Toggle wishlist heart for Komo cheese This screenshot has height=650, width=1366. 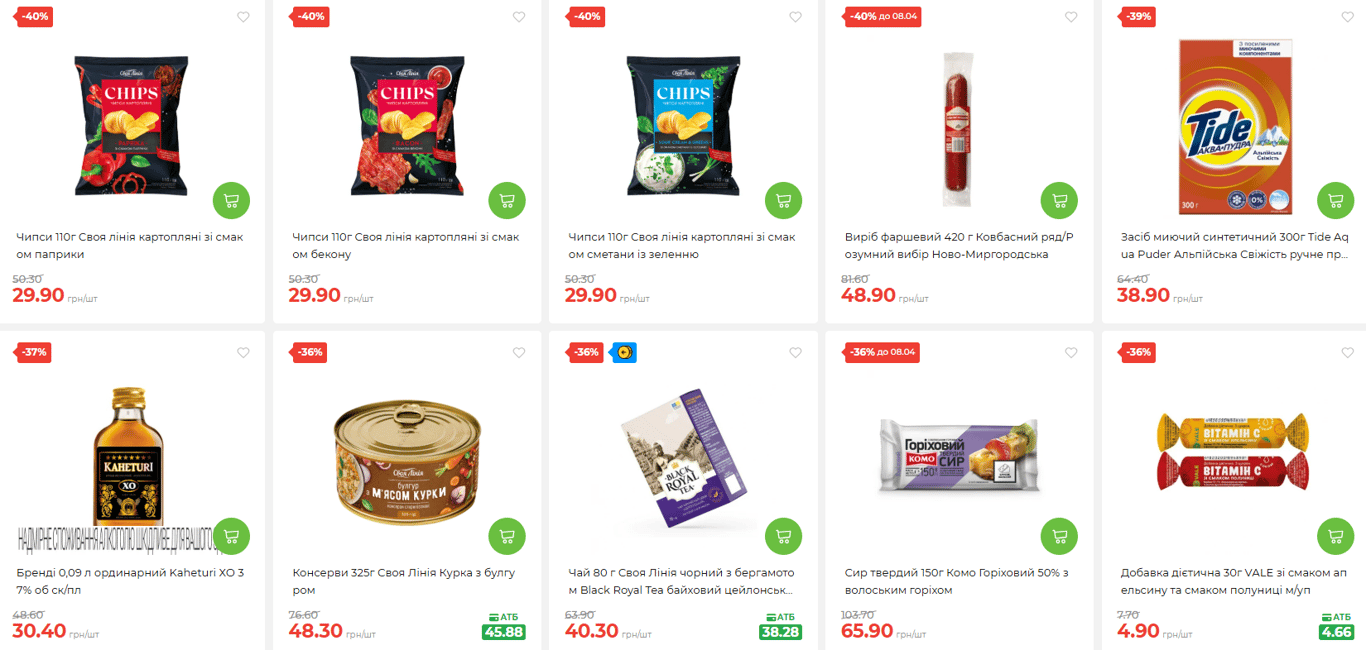pos(1071,353)
